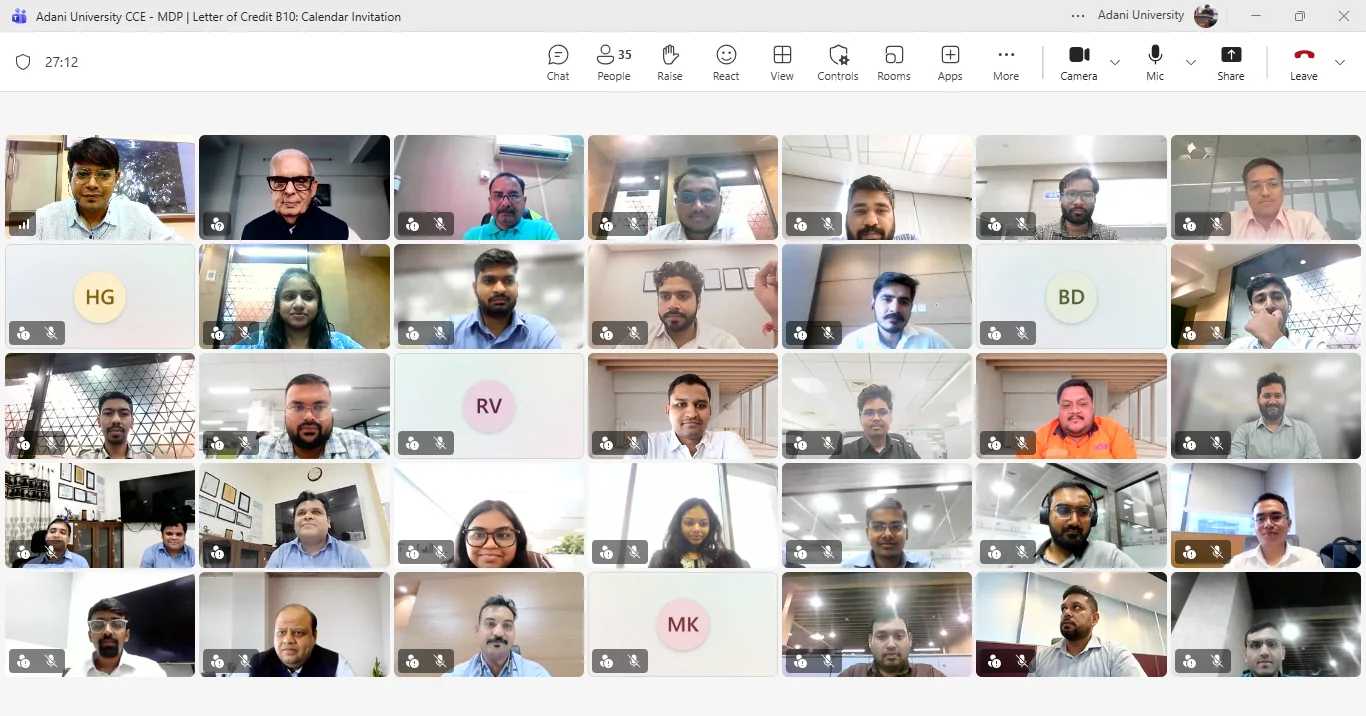Open the Adani University profile avatar
The height and width of the screenshot is (716, 1366).
(1206, 16)
